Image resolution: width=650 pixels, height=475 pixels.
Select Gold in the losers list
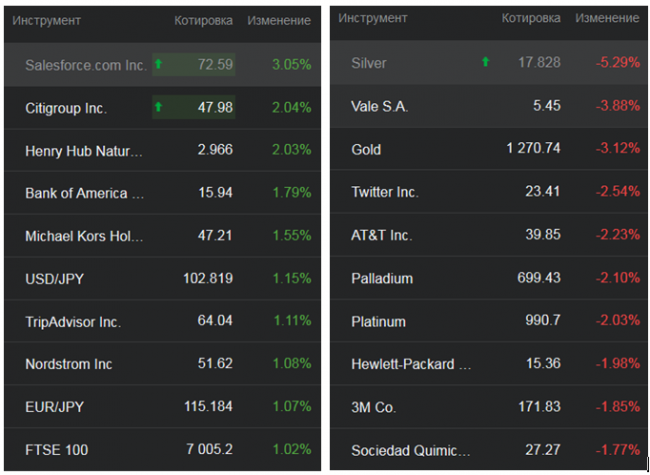[x=366, y=149]
